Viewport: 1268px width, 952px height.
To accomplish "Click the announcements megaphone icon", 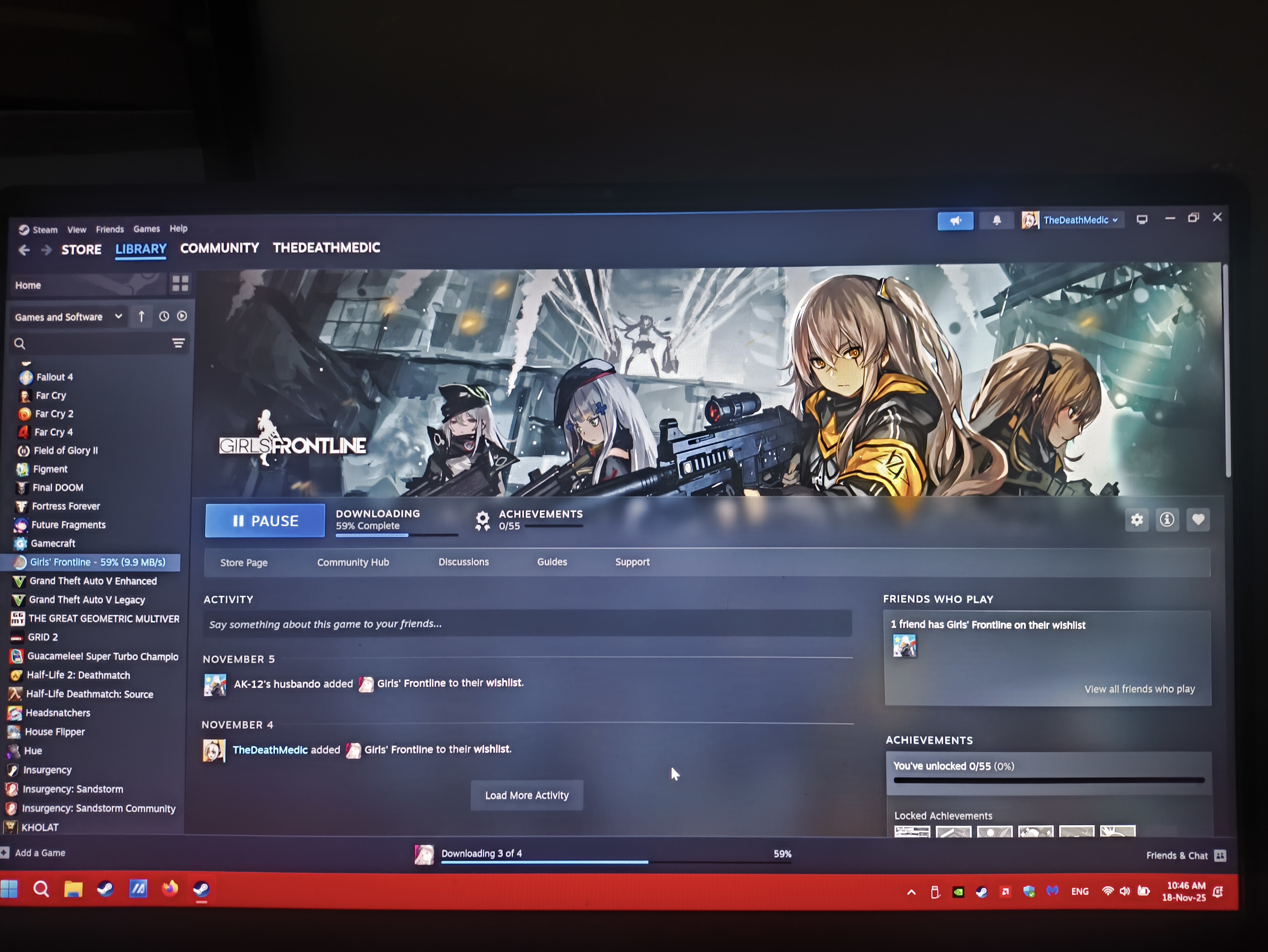I will (955, 221).
